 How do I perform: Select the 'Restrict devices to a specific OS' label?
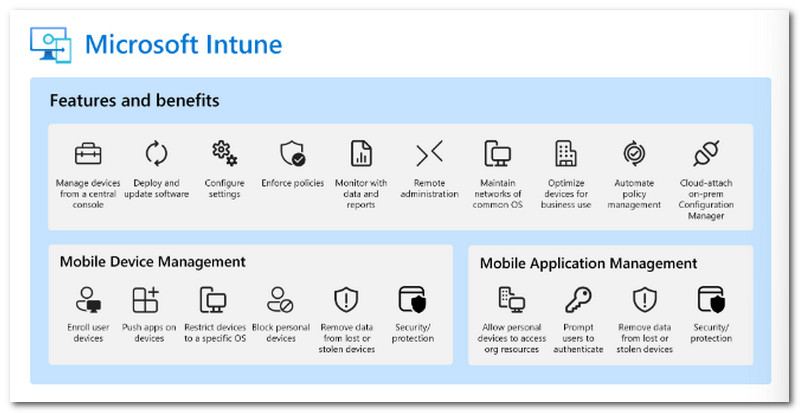click(215, 333)
